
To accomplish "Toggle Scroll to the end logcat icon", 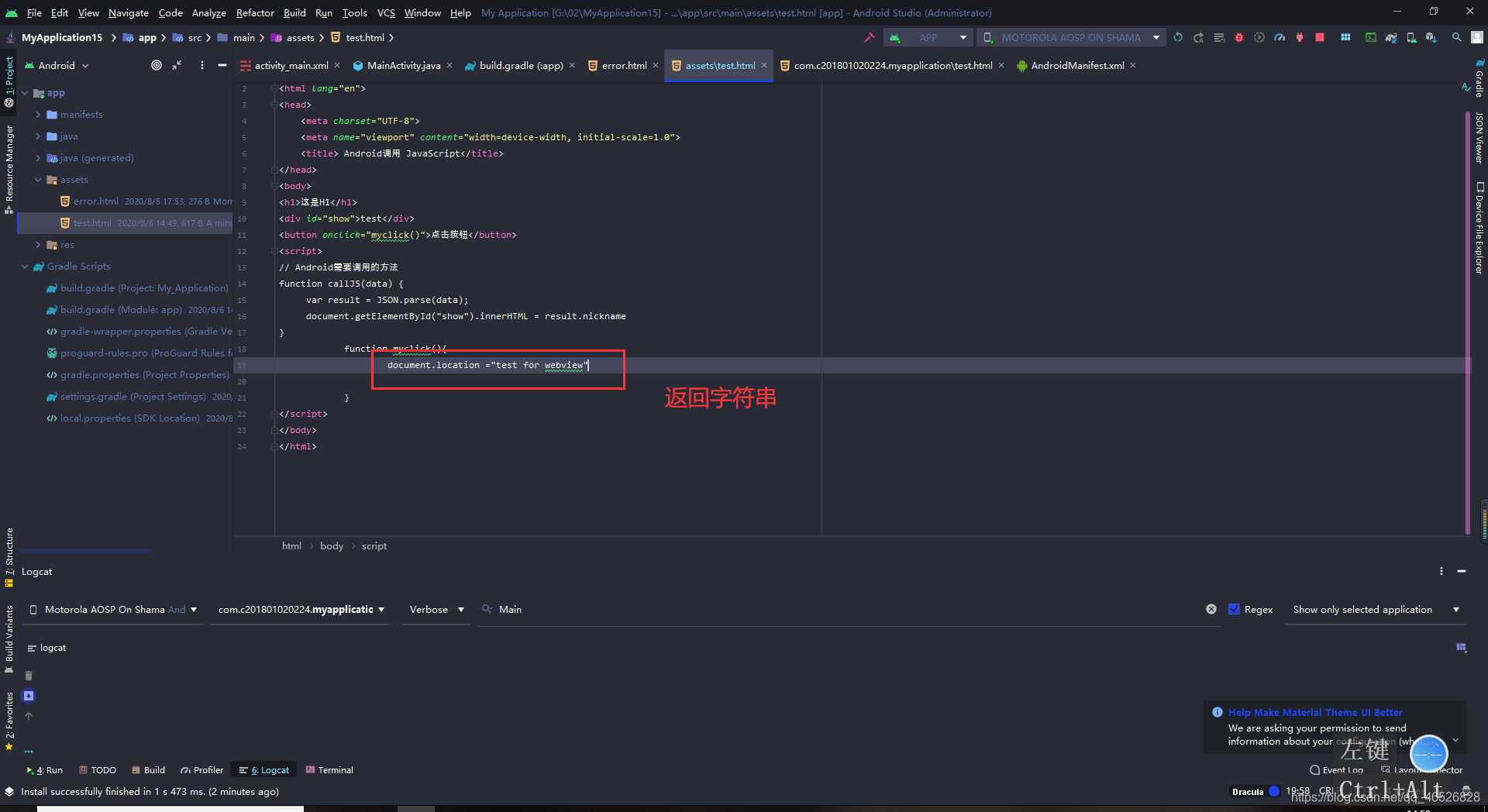I will click(x=29, y=696).
